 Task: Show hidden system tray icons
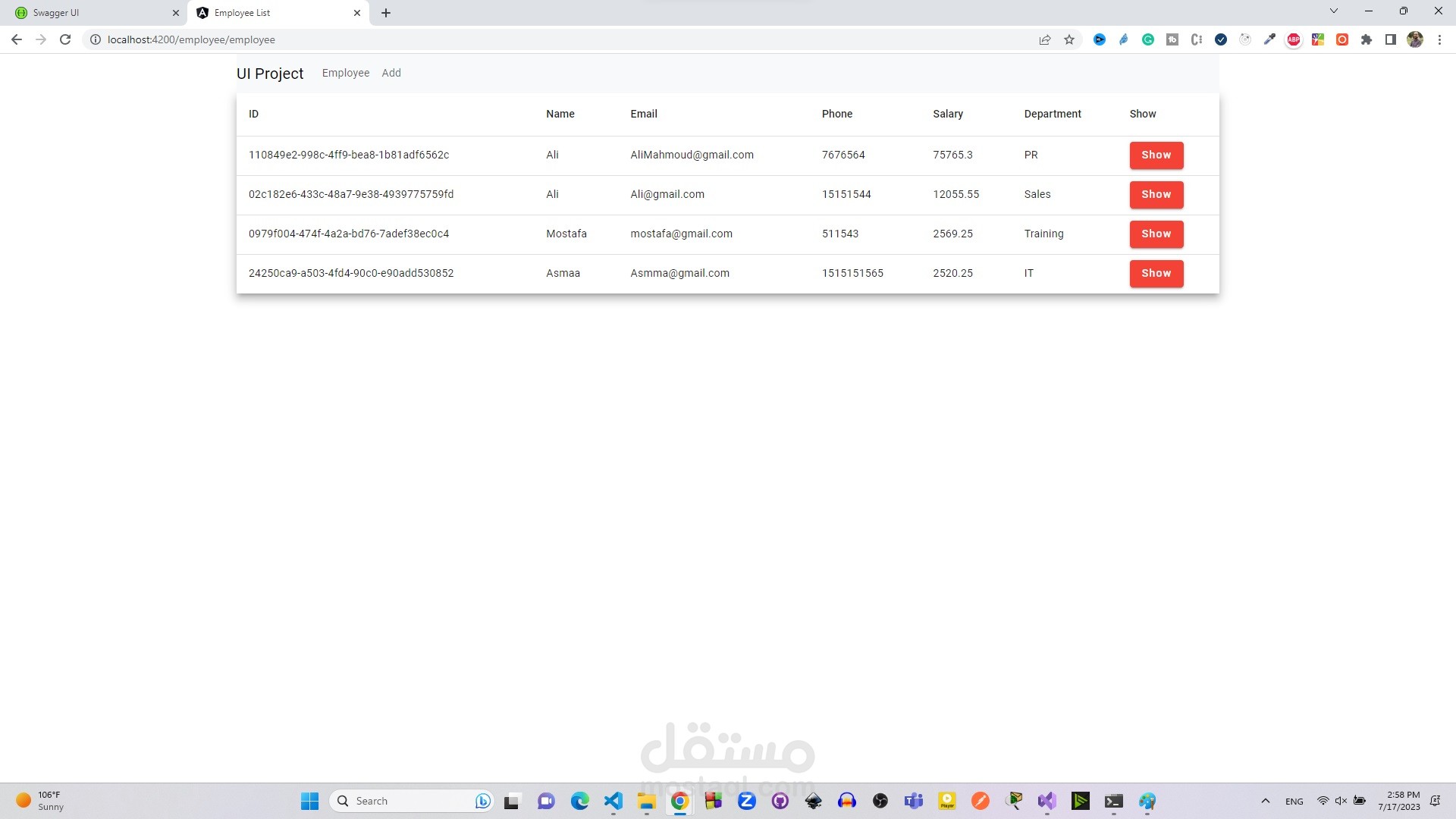click(1265, 801)
